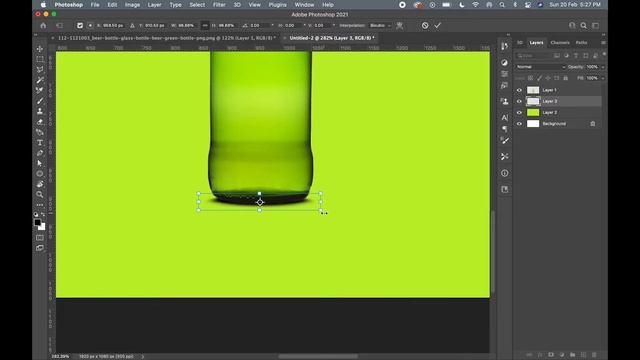Hide Layer 1 visibility eye
Screen dimensions: 640x360
(x=519, y=90)
